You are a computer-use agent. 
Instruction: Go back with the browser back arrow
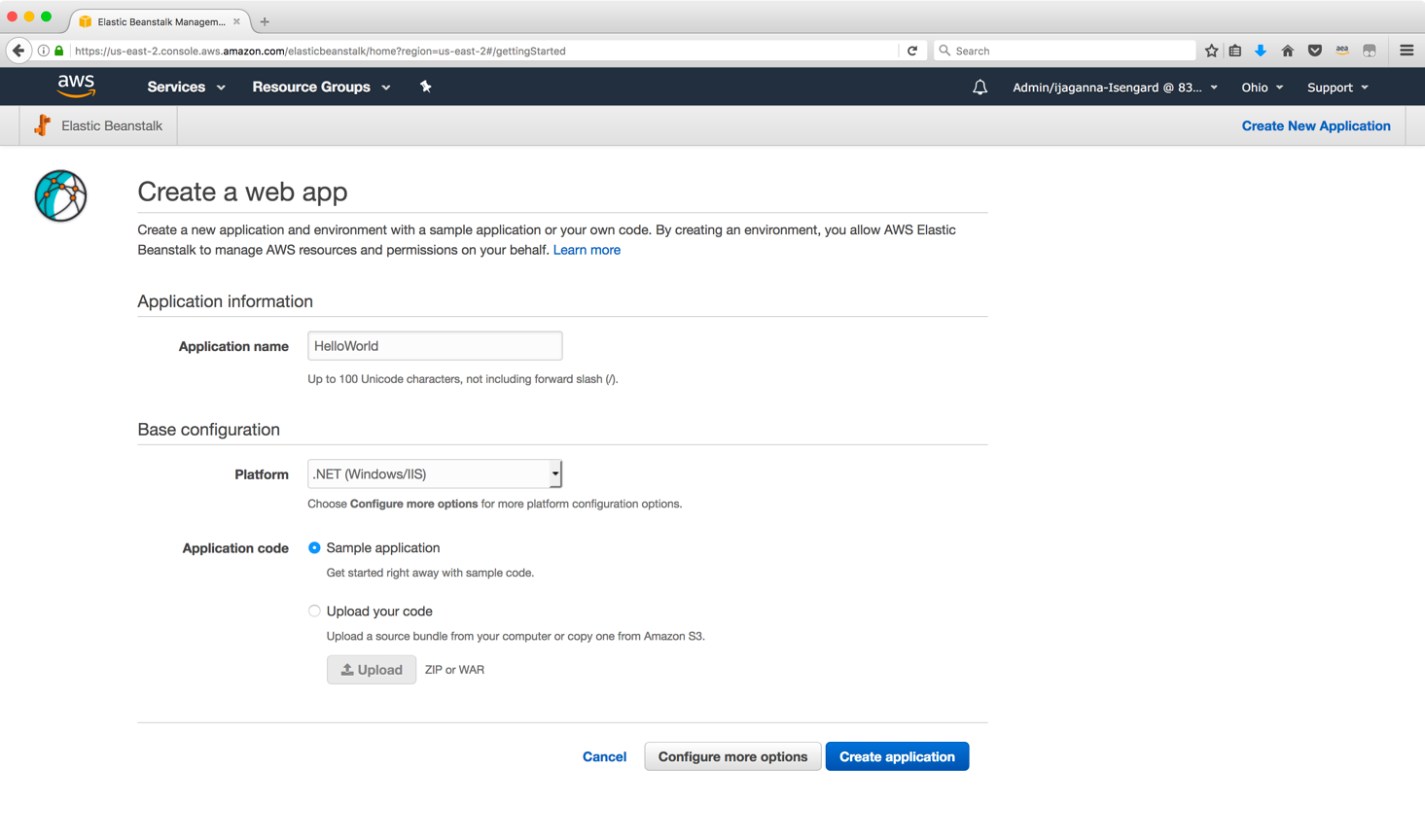point(18,51)
